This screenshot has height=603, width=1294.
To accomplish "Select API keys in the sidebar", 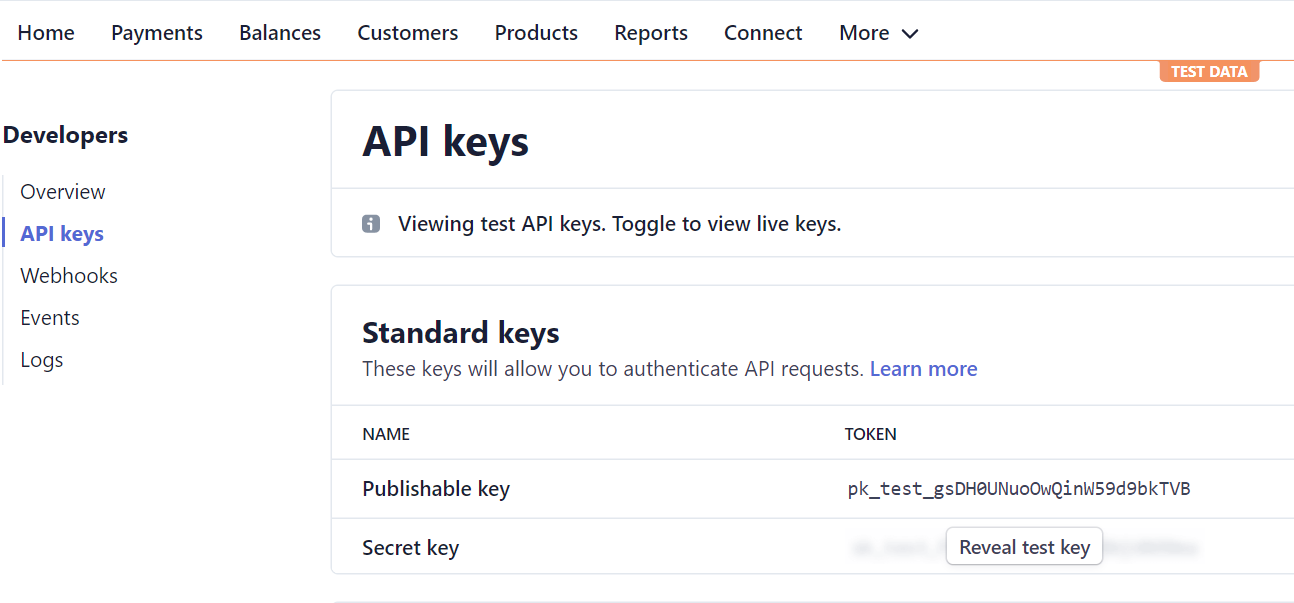I will [62, 234].
